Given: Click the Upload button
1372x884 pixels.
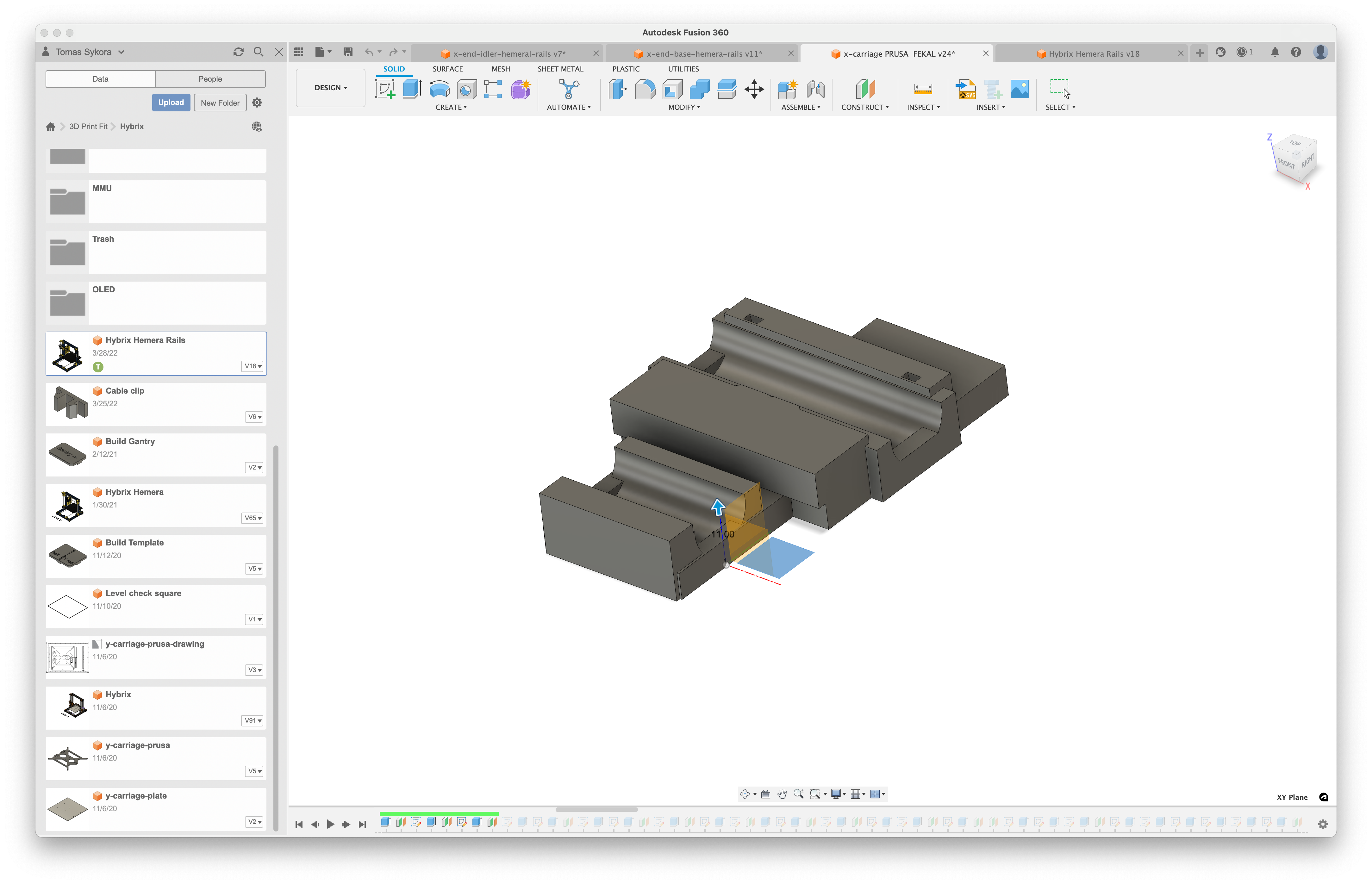Looking at the screenshot, I should [x=171, y=103].
